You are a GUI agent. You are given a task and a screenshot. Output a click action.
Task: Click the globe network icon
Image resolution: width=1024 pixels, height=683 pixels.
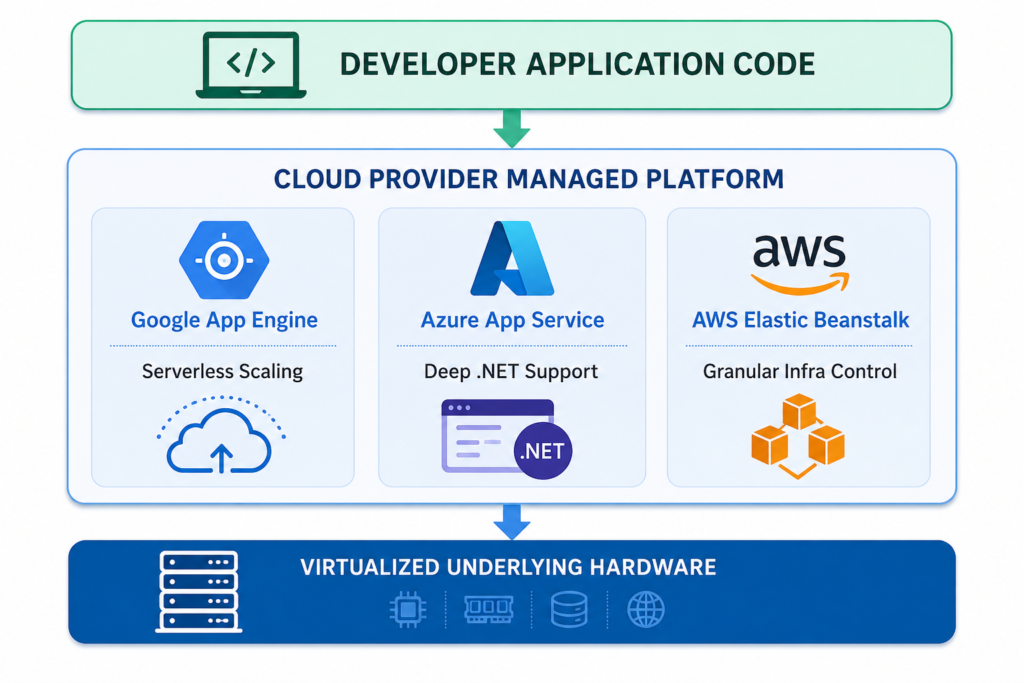click(646, 609)
